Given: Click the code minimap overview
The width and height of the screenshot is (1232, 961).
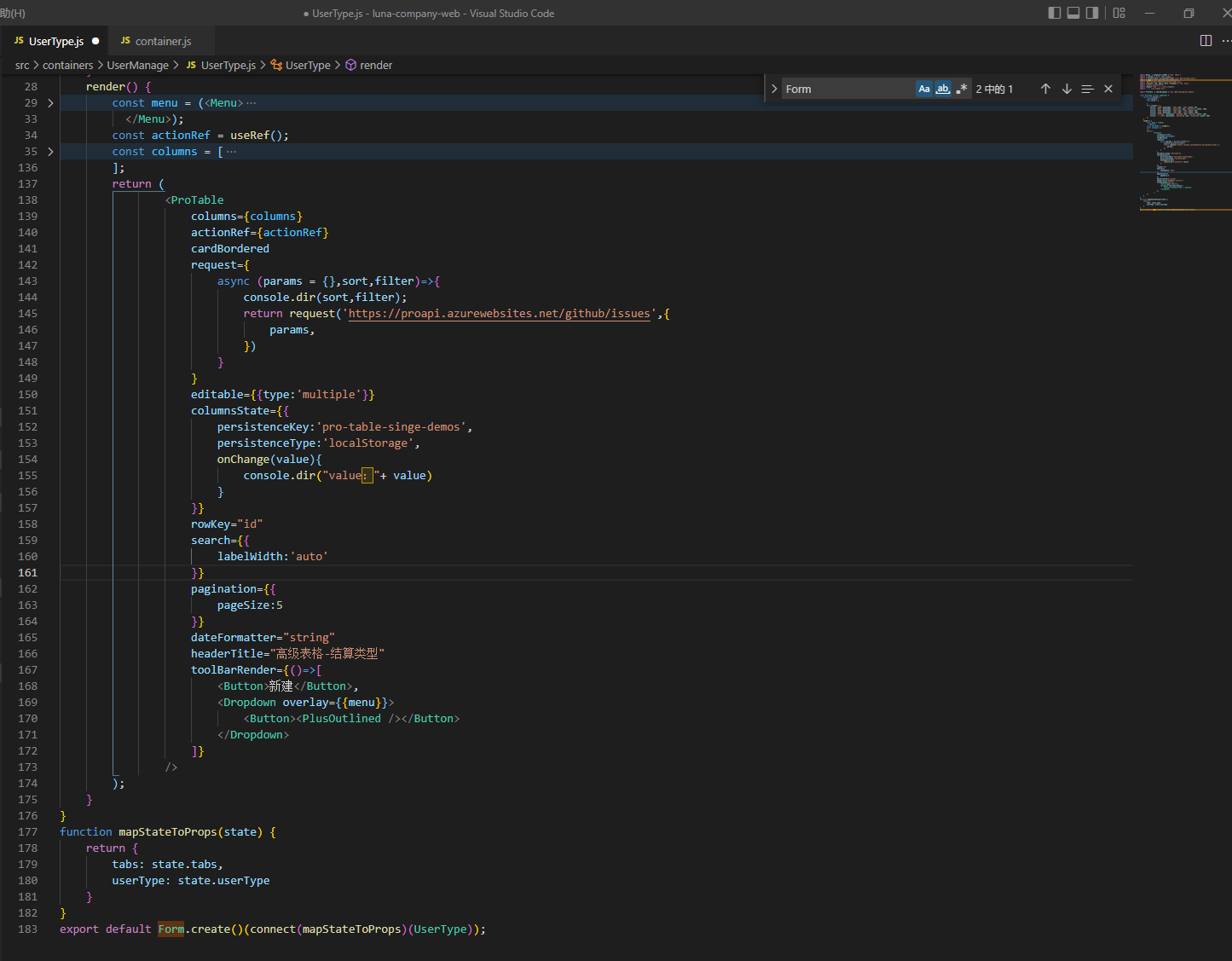Looking at the screenshot, I should [x=1185, y=141].
